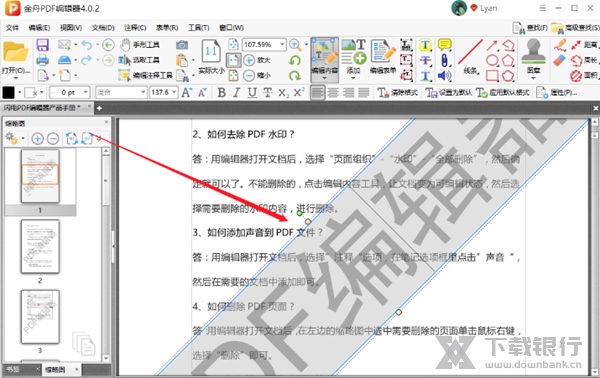Image resolution: width=600 pixels, height=378 pixels.
Task: Open the stamp (图章) tool
Action: [533, 57]
